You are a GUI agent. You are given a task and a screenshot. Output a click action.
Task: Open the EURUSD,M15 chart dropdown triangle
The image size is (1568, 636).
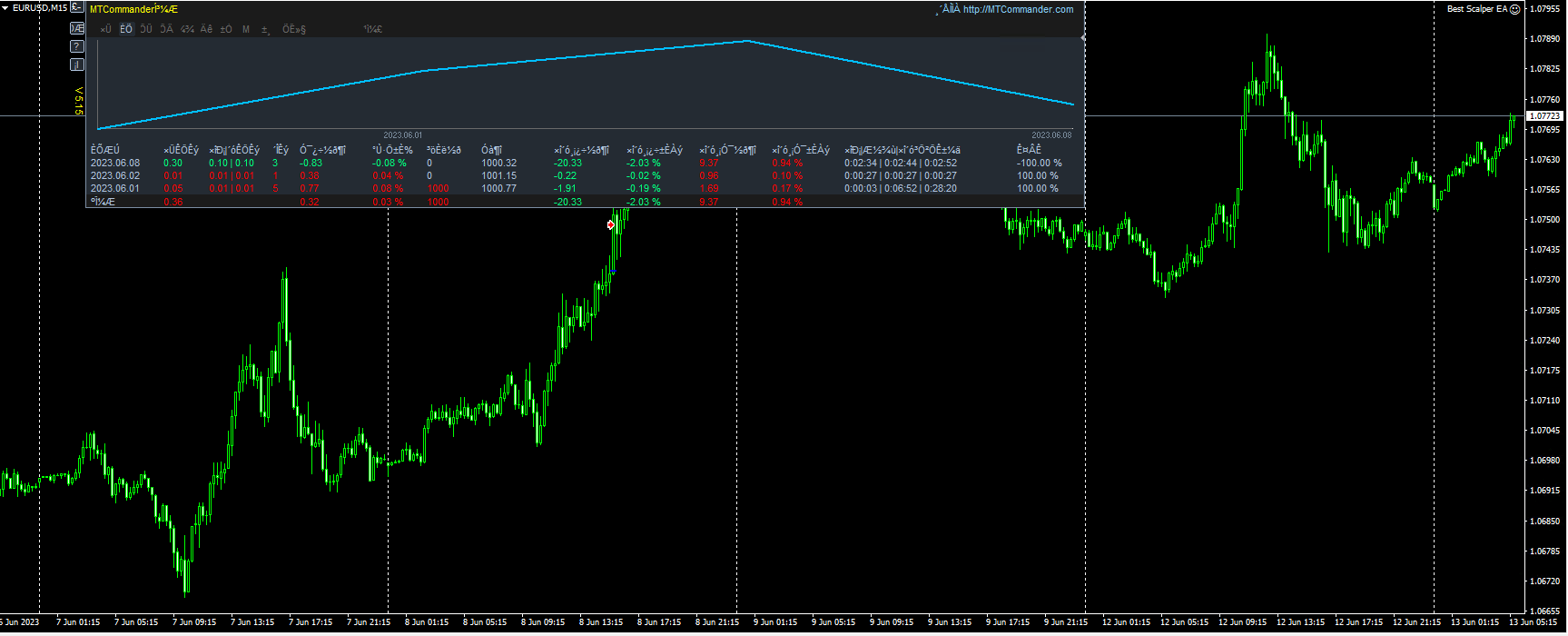(5, 8)
